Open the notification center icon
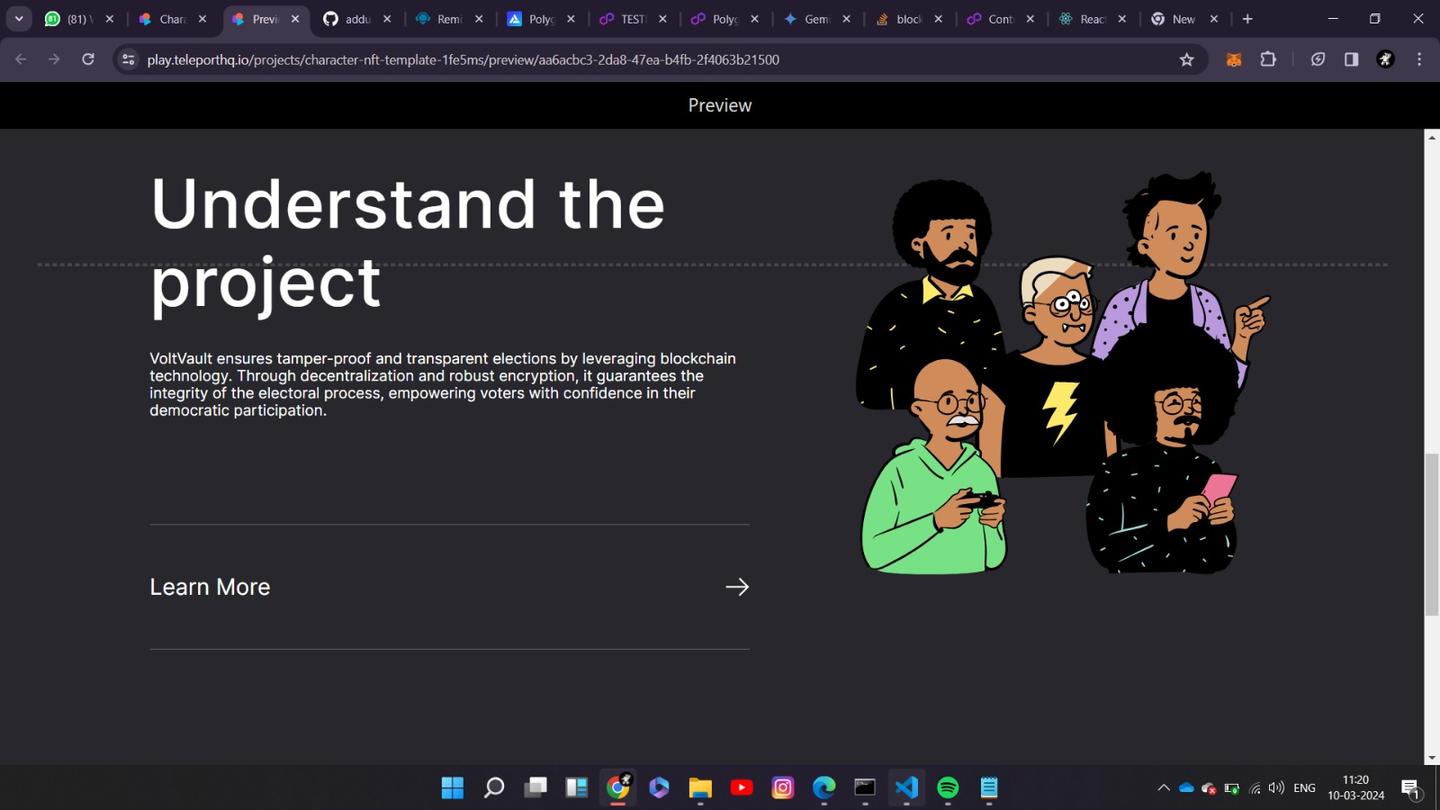Screen dimensions: 1440x810 1410,788
